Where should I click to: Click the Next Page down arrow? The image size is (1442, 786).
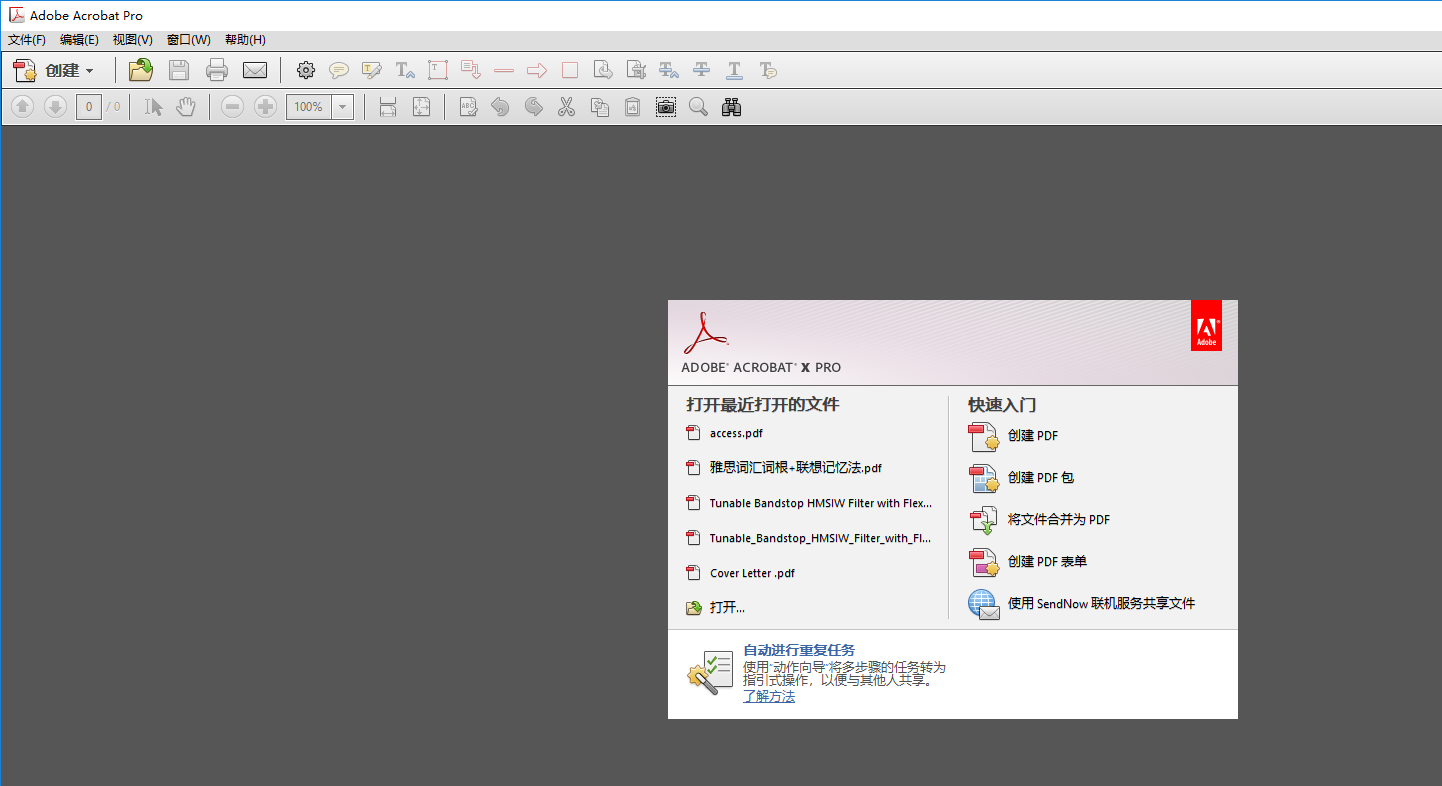55,107
